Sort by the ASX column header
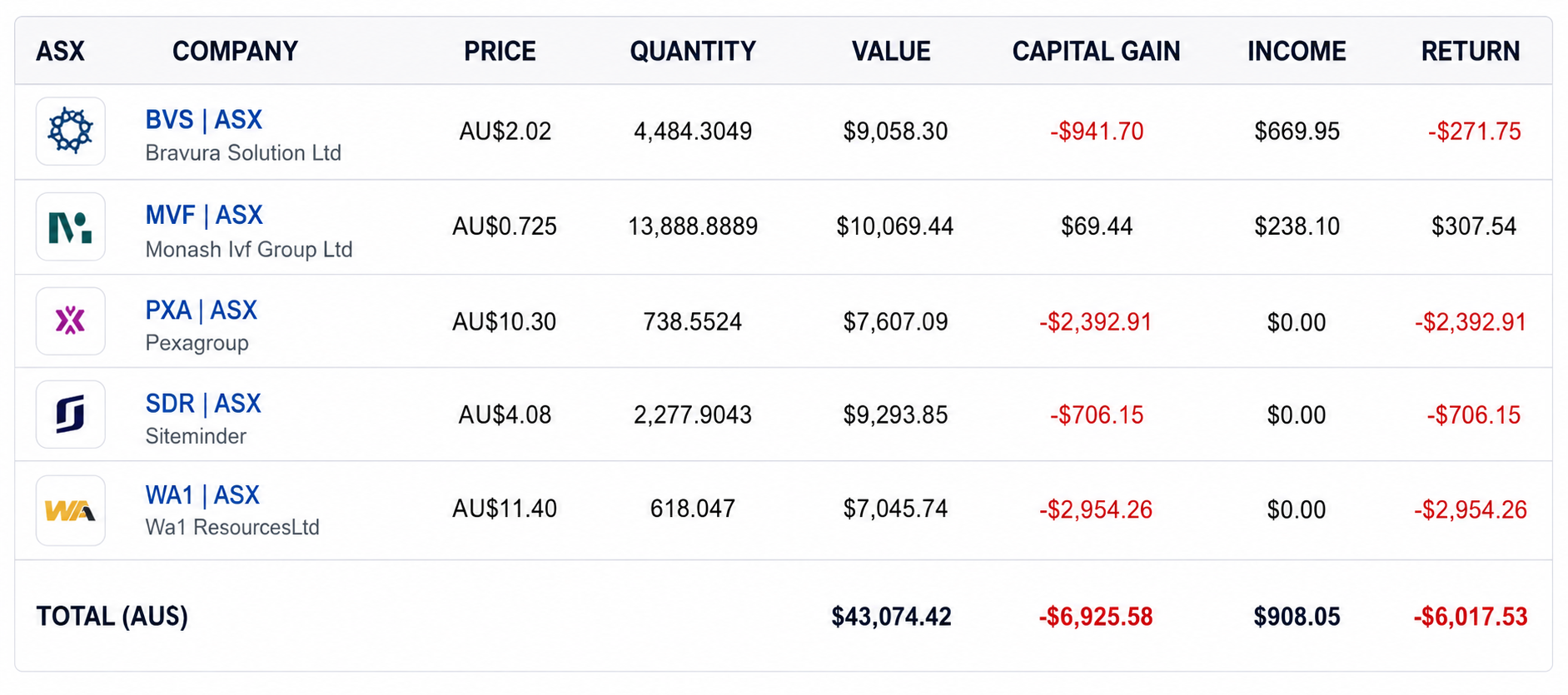1568x695 pixels. coord(60,52)
